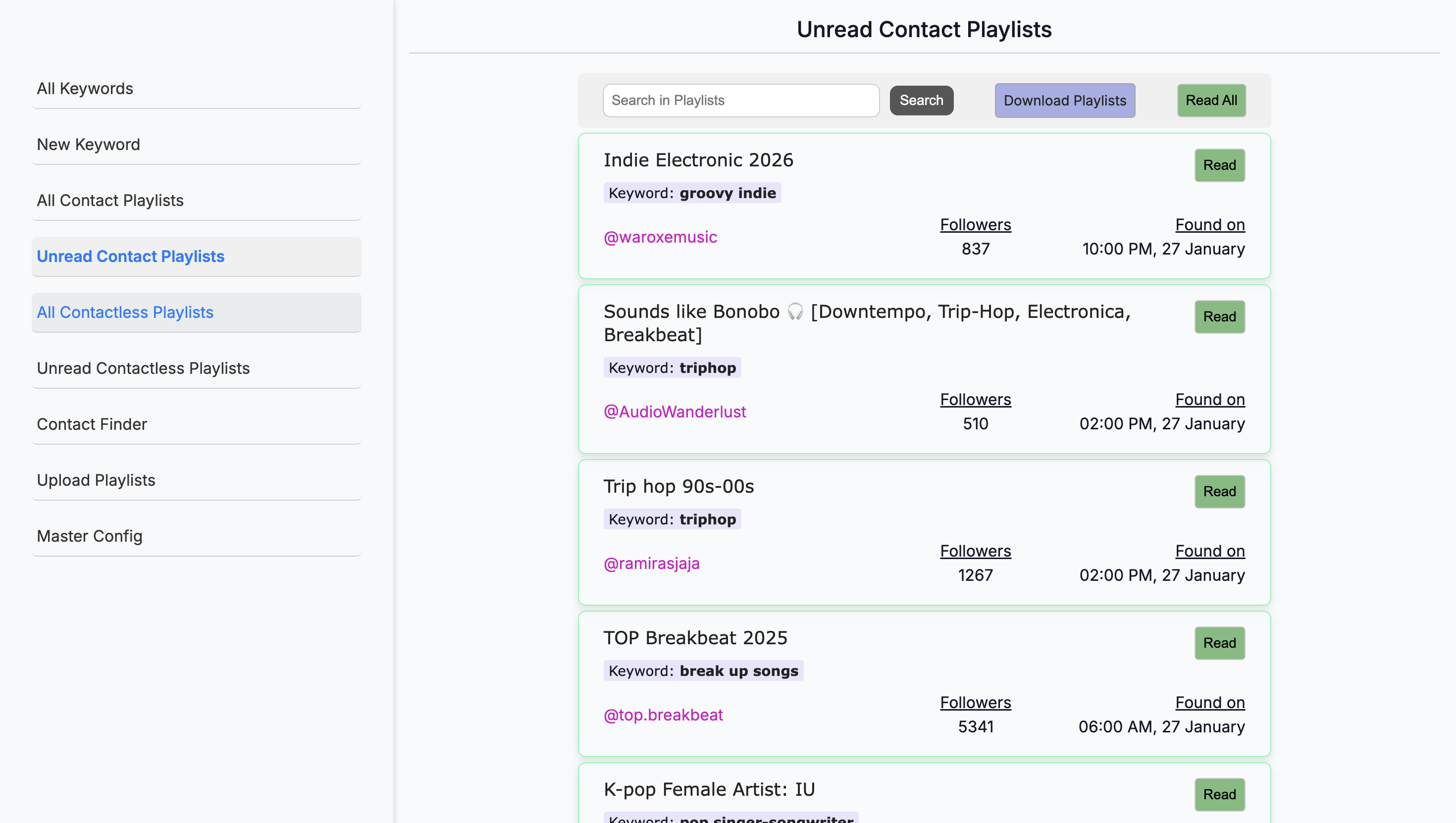Screen dimensions: 1456x823
Task: Open the @top.breakbeat contact link
Action: [664, 715]
